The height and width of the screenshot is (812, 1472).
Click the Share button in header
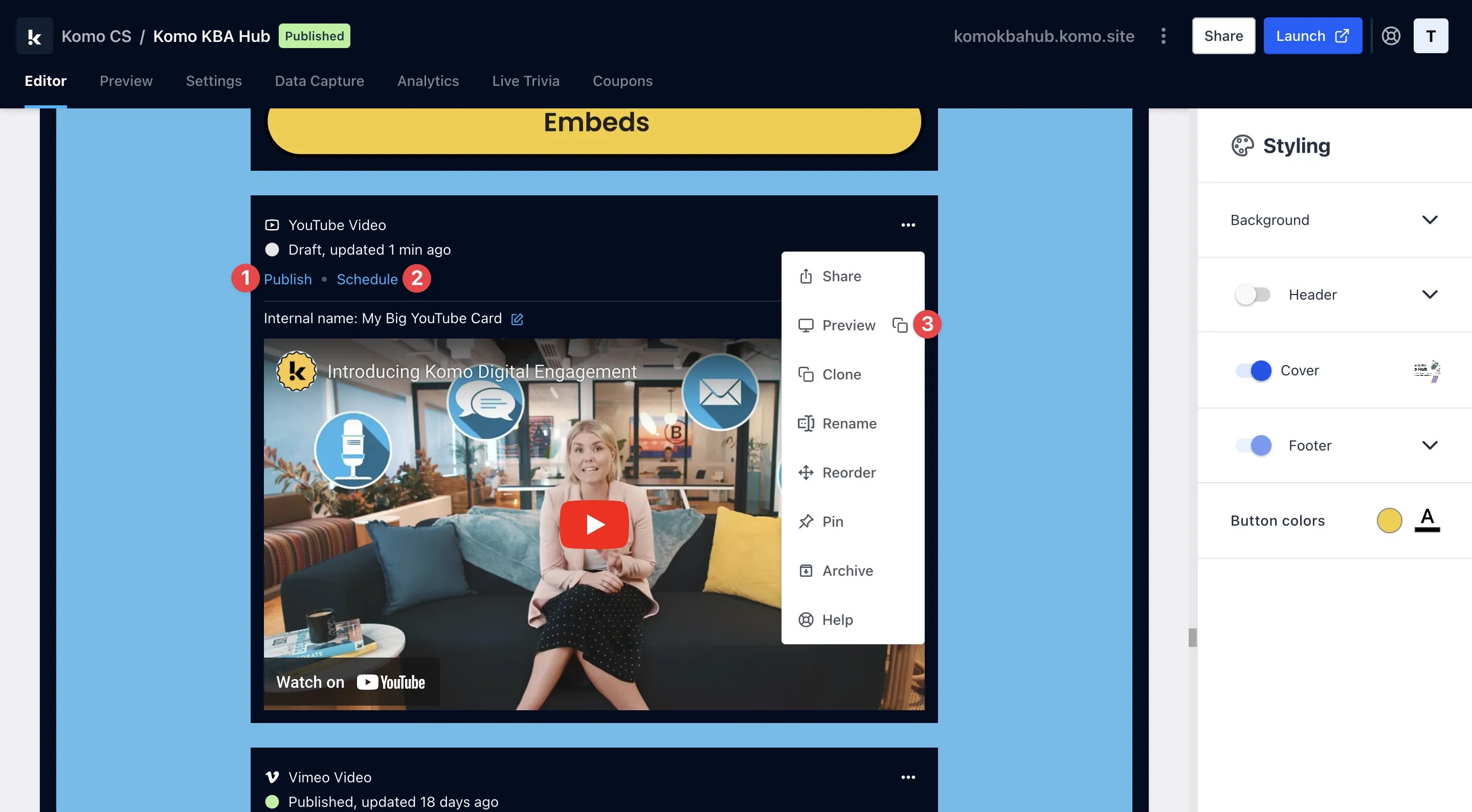click(x=1223, y=36)
